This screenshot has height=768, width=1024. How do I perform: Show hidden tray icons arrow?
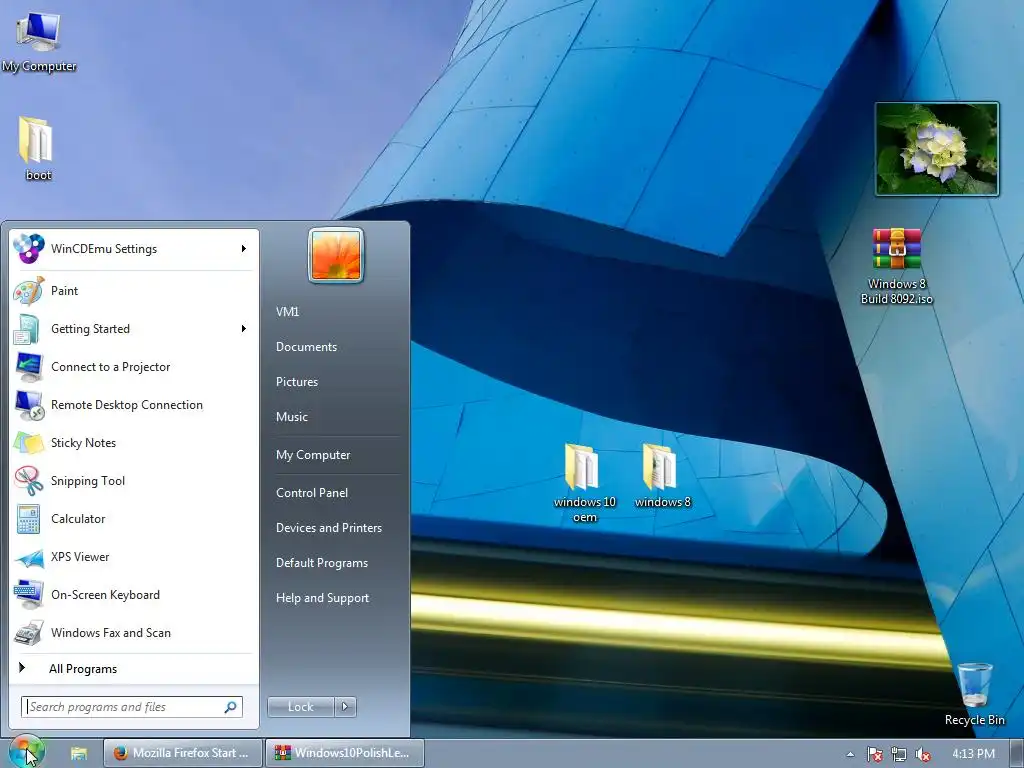pyautogui.click(x=850, y=754)
